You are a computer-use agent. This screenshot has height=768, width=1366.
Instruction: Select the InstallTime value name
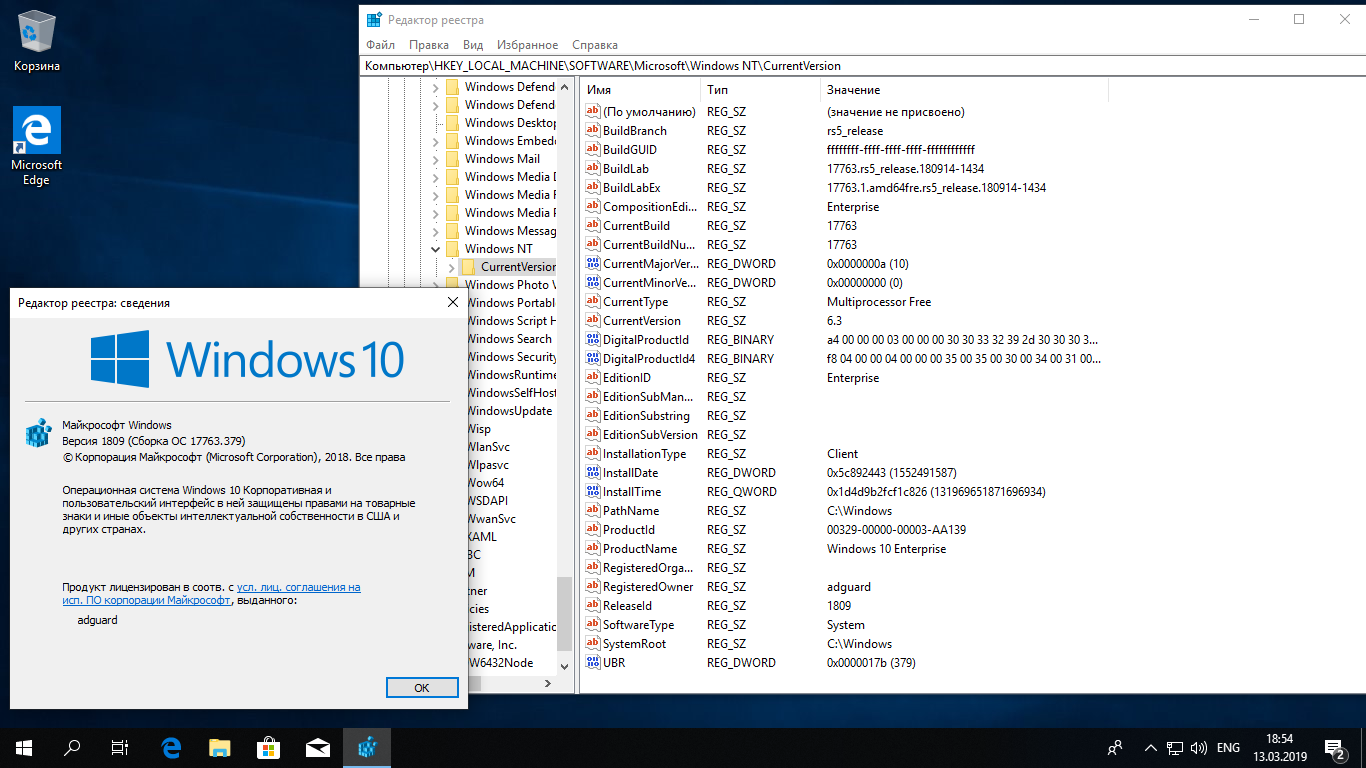coord(632,492)
